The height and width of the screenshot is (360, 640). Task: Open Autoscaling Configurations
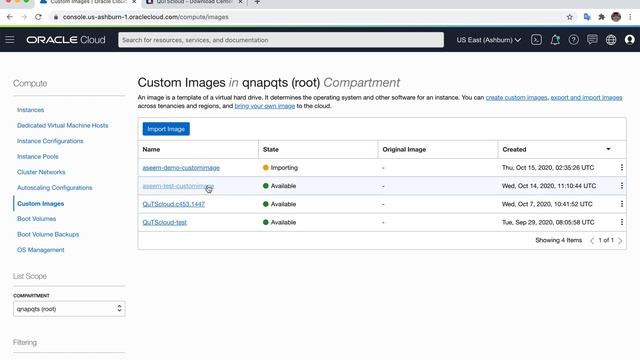point(54,187)
